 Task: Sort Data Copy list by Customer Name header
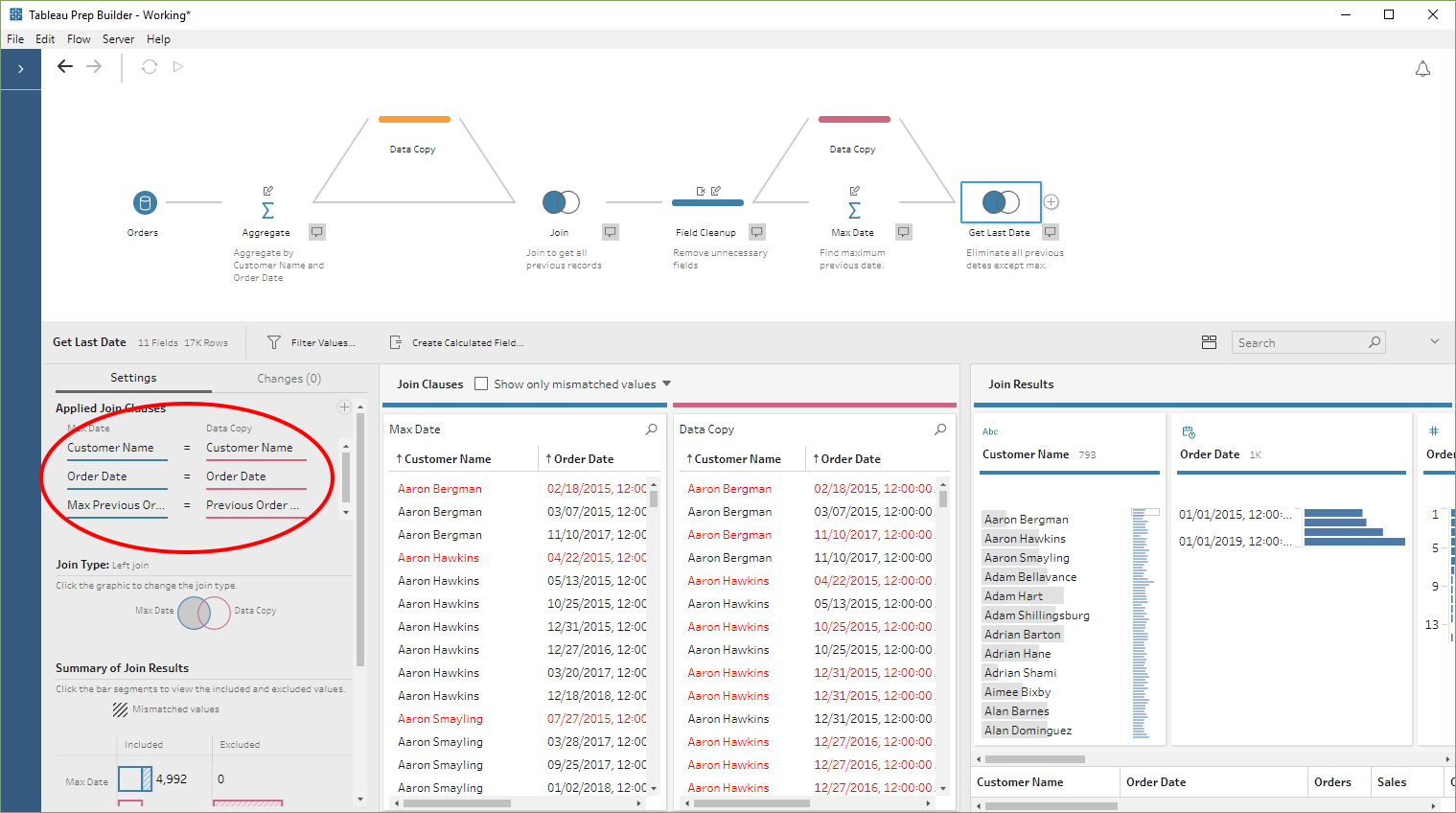[x=738, y=459]
